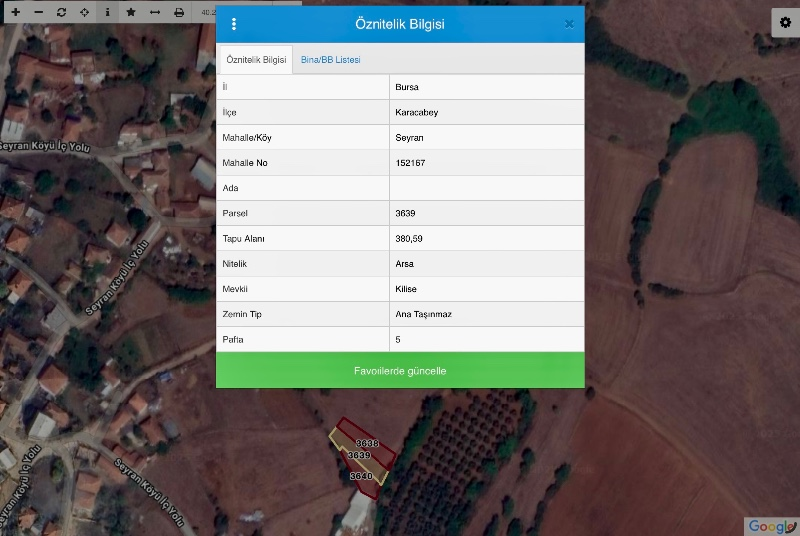
Task: Click the print icon in toolbar
Action: (179, 12)
